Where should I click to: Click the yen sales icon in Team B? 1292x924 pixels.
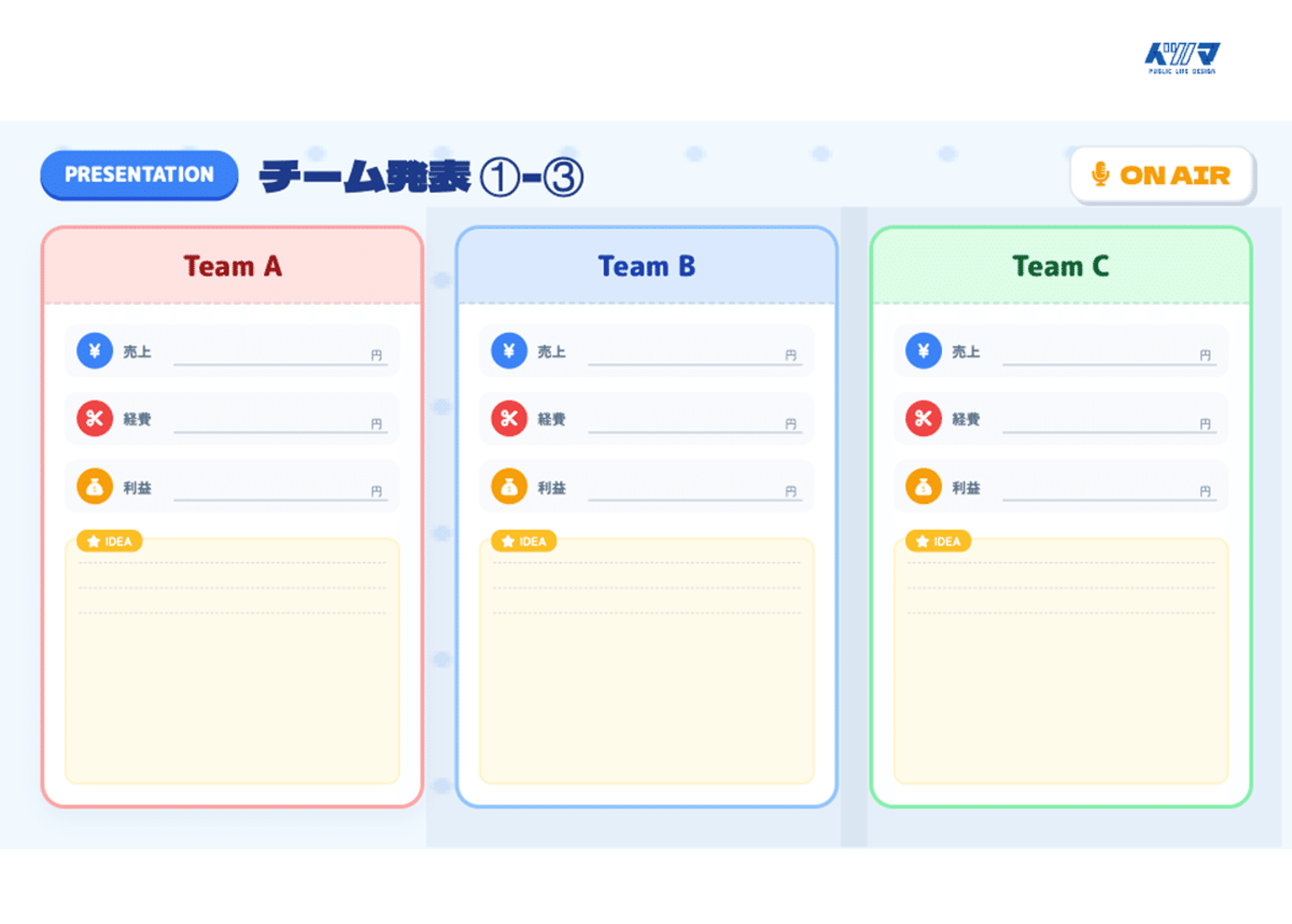tap(509, 351)
